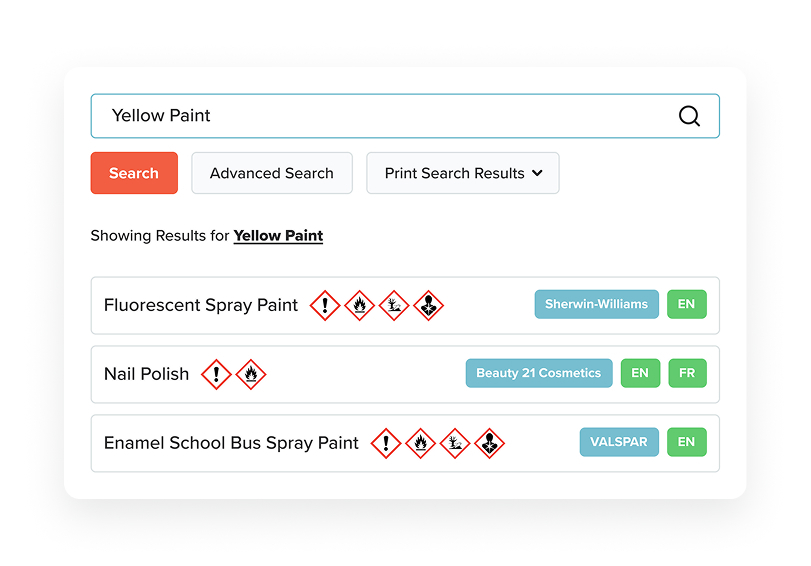The height and width of the screenshot is (566, 811).
Task: Click environmental hazard icon for Enamel School Bus paint
Action: pyautogui.click(x=455, y=443)
